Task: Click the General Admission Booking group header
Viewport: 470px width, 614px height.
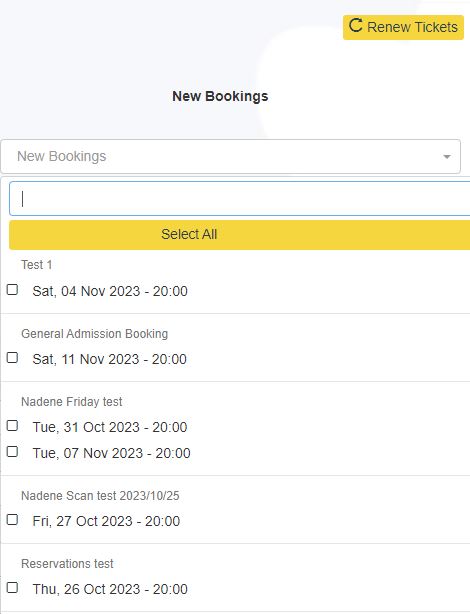Action: 94,334
